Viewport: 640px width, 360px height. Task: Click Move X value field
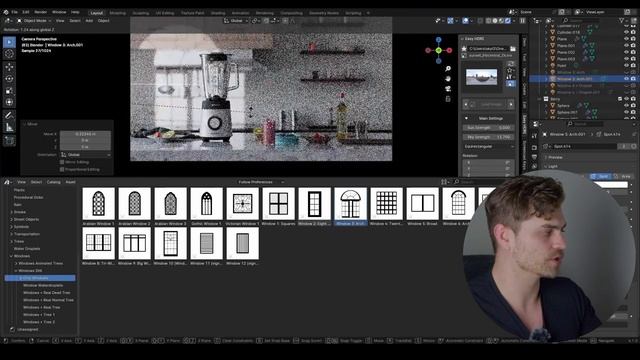click(85, 134)
